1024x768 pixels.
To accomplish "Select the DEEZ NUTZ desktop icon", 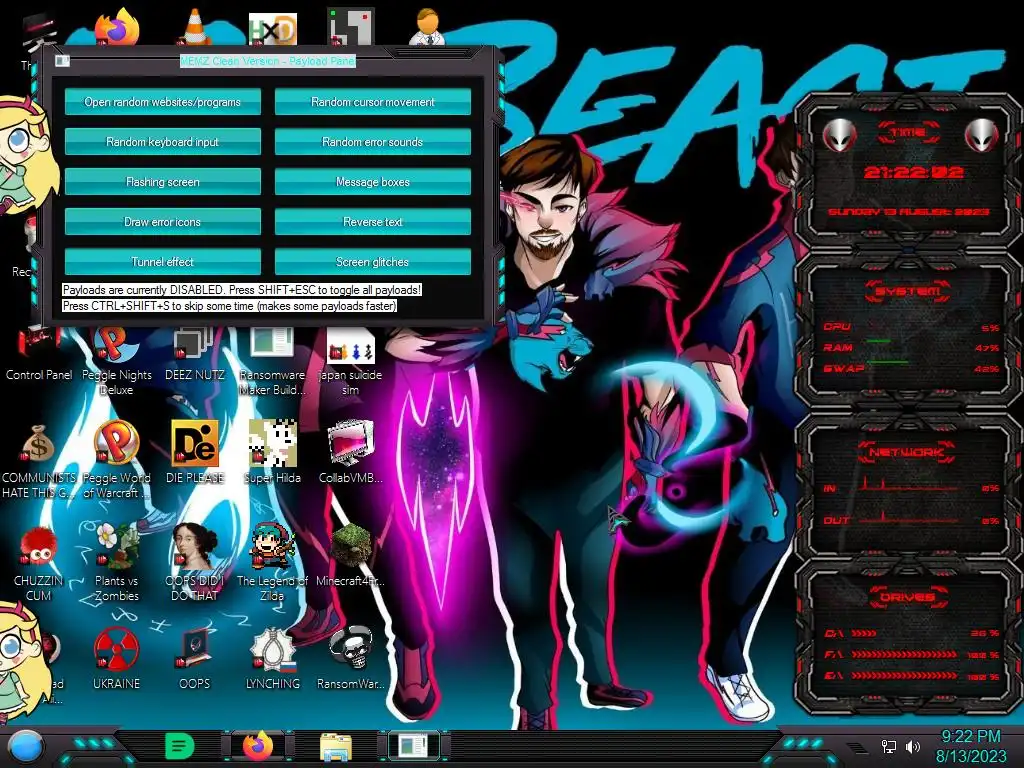I will (195, 353).
